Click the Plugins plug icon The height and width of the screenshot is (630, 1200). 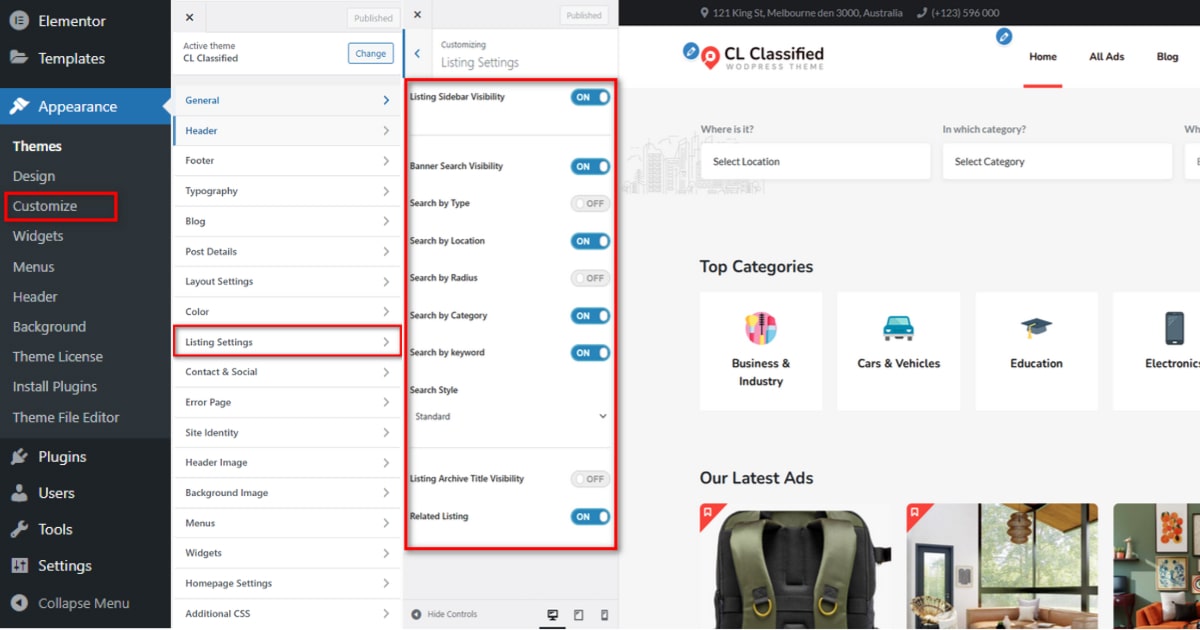(19, 457)
